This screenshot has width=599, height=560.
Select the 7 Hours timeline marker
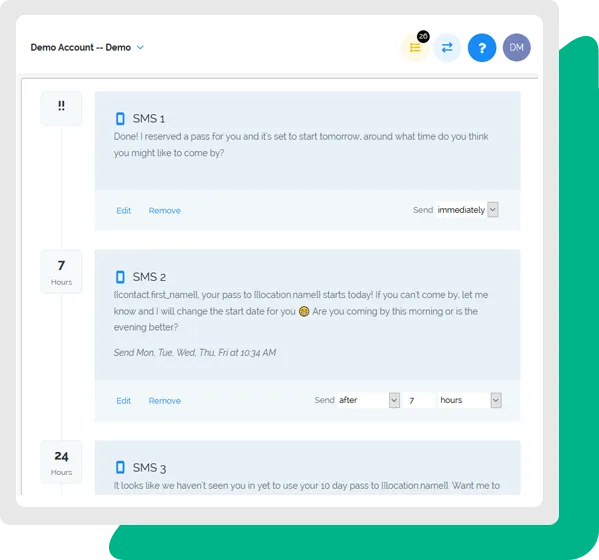(x=61, y=272)
